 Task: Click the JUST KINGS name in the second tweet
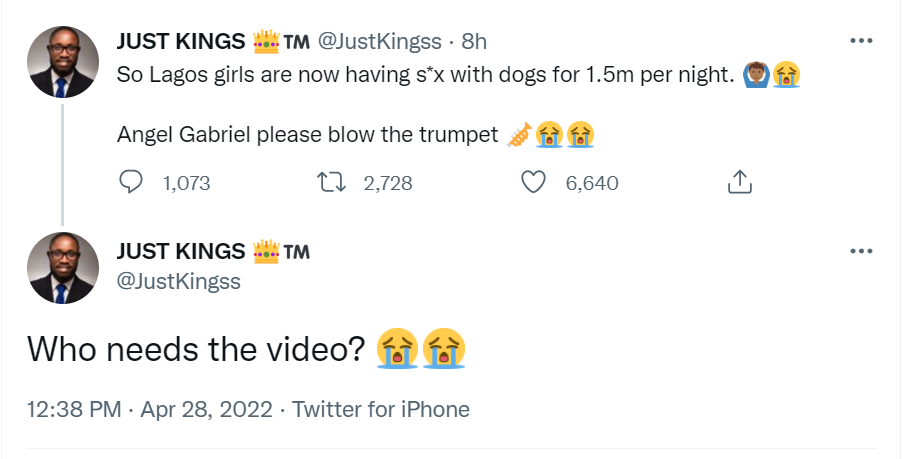click(181, 251)
